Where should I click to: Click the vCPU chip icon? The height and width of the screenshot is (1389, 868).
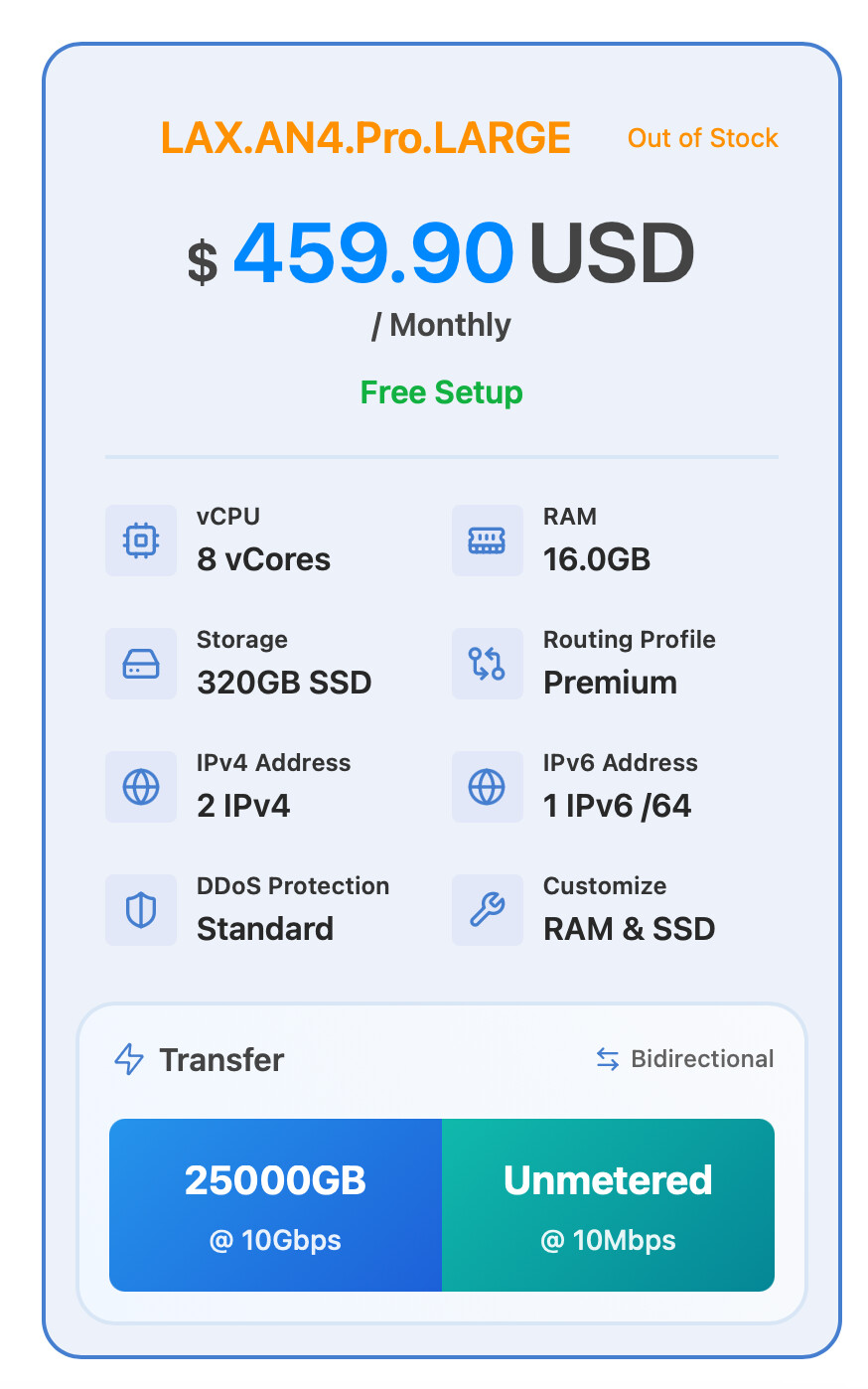point(141,540)
